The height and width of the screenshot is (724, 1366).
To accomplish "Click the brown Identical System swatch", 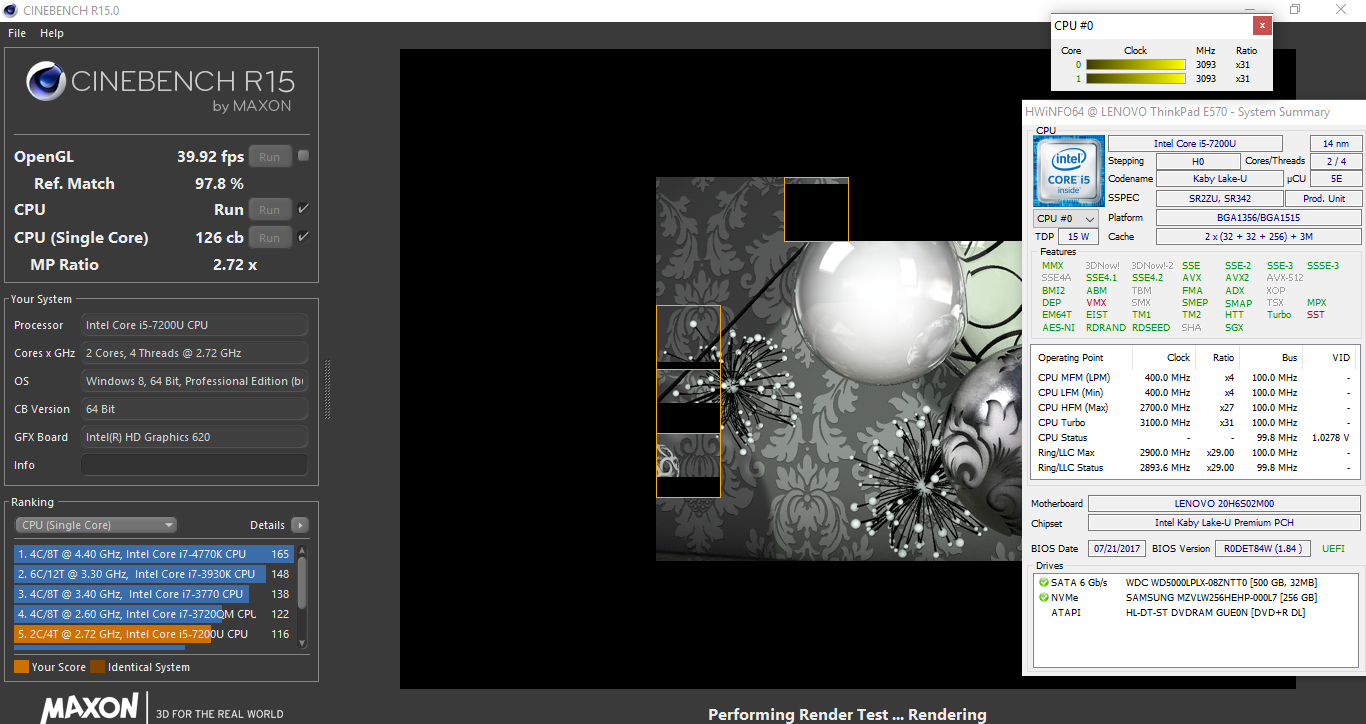I will (97, 667).
